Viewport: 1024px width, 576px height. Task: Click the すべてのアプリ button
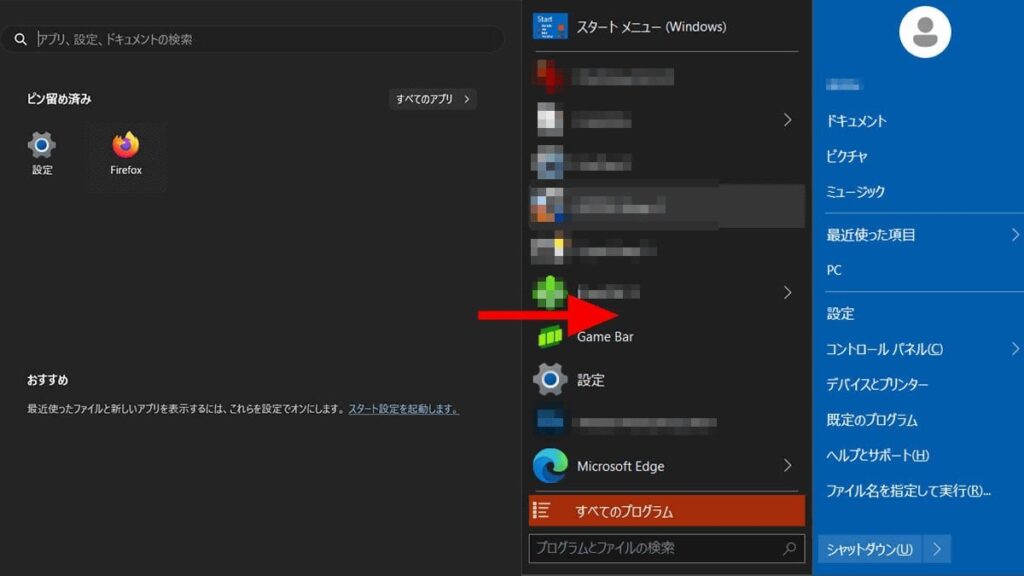pos(432,99)
